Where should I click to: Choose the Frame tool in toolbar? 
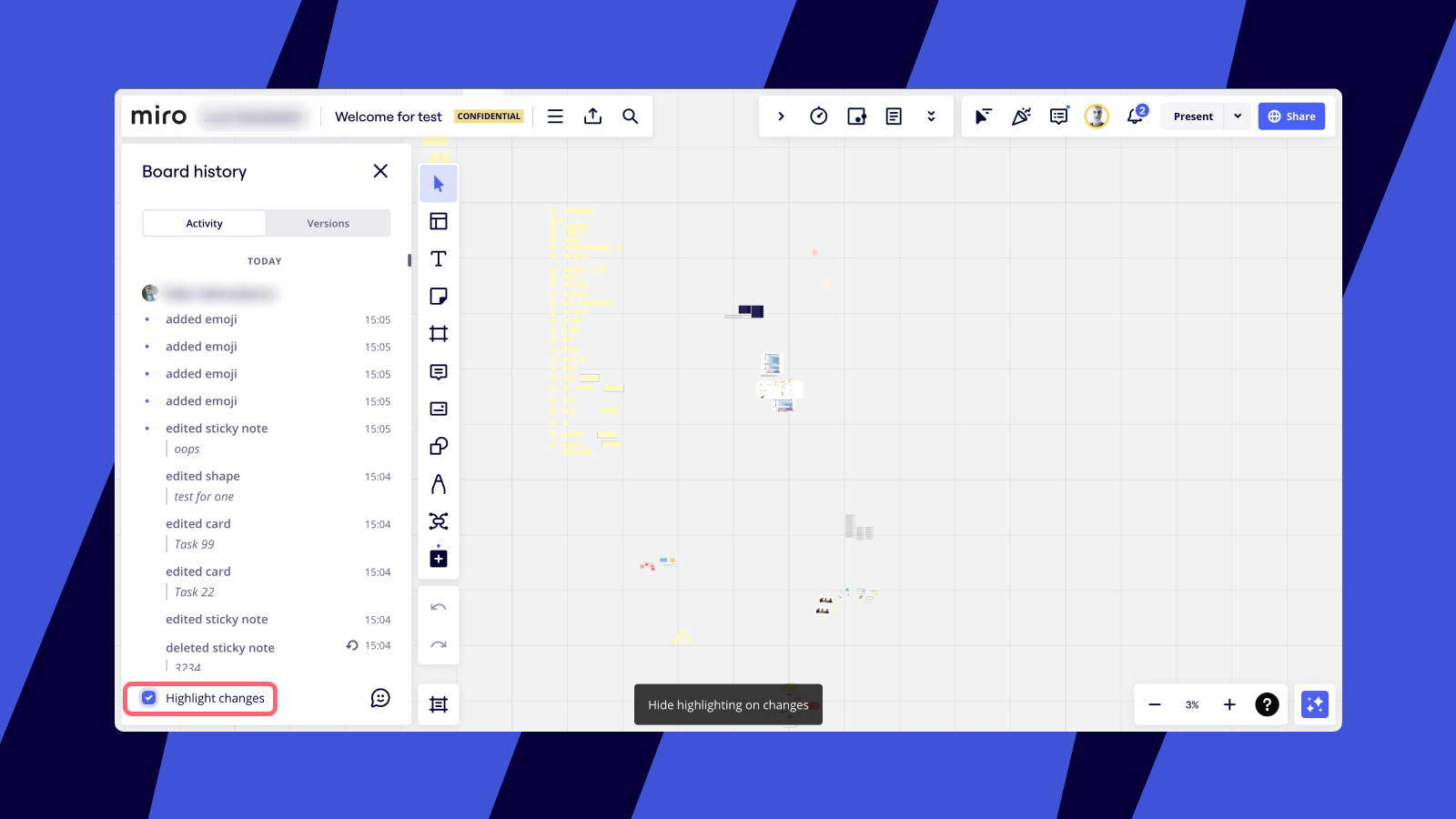[439, 334]
